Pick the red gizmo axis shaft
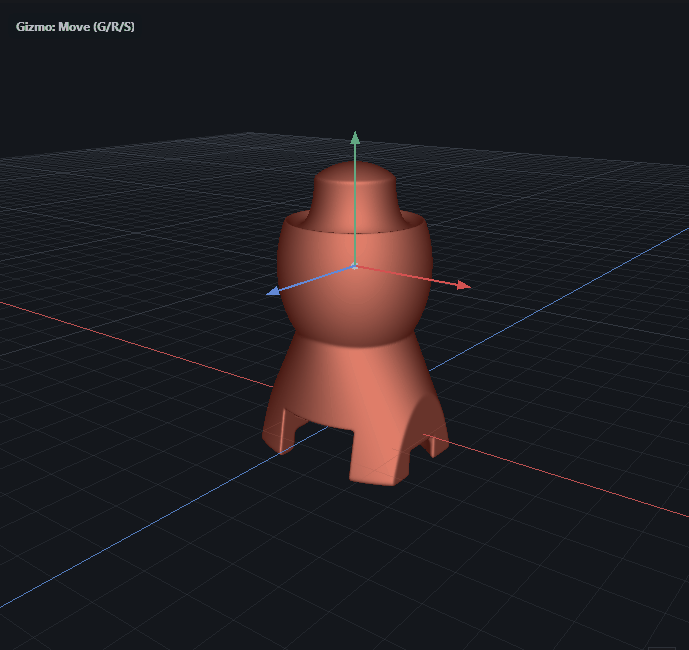Image resolution: width=689 pixels, height=650 pixels. 410,277
